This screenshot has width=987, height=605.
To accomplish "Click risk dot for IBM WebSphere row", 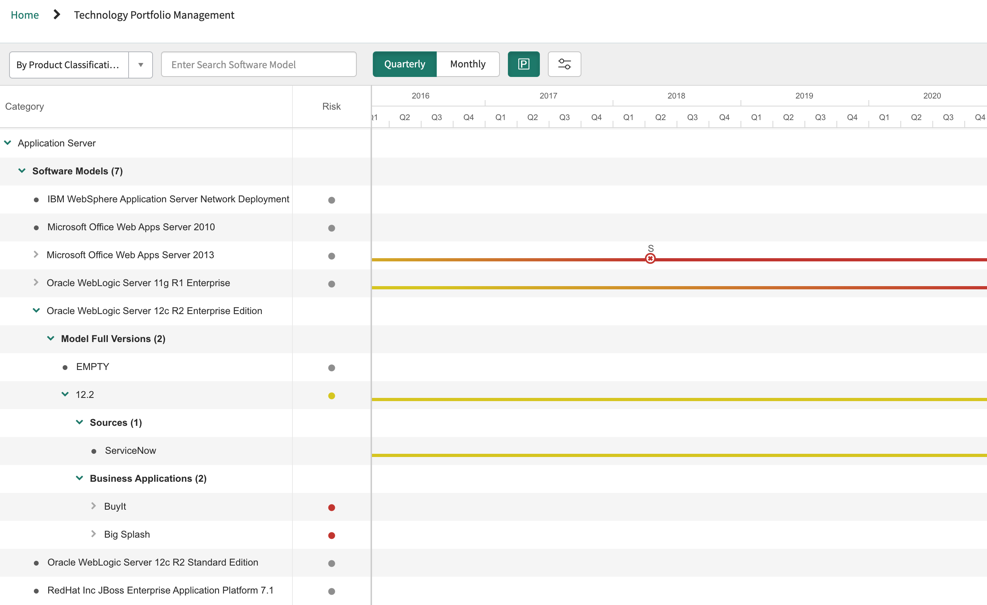I will point(332,200).
